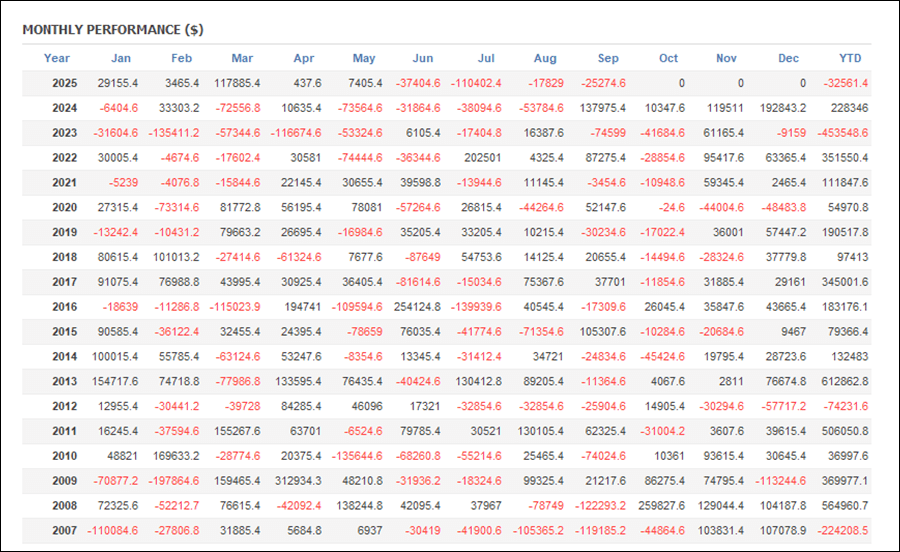Select the Dec column header

tap(789, 58)
